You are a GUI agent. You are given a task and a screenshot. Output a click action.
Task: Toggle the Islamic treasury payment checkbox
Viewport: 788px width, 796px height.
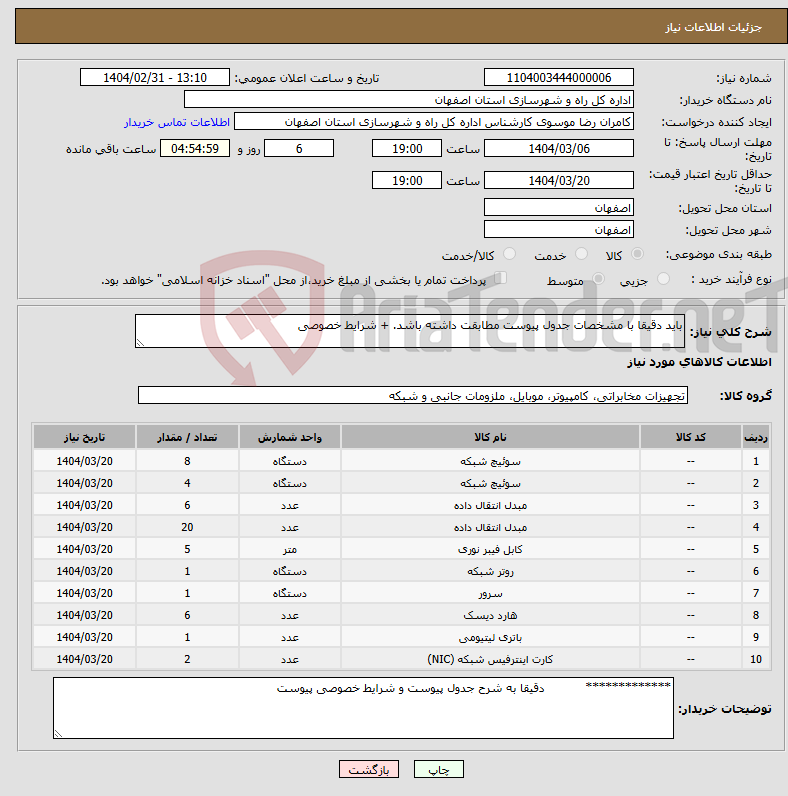pyautogui.click(x=501, y=278)
